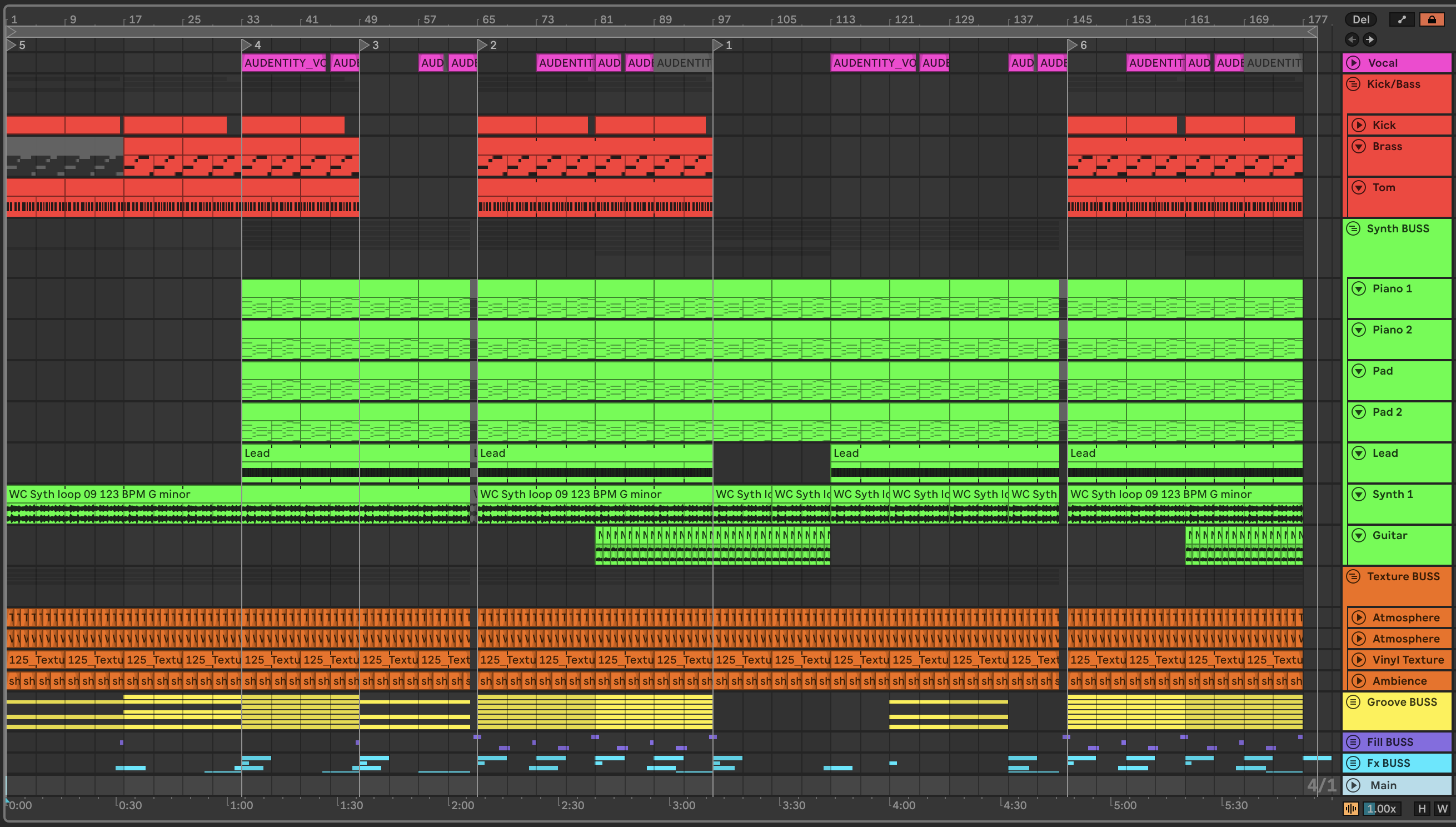The height and width of the screenshot is (827, 1456).
Task: Select the Groove BUSS track header
Action: 1402,703
